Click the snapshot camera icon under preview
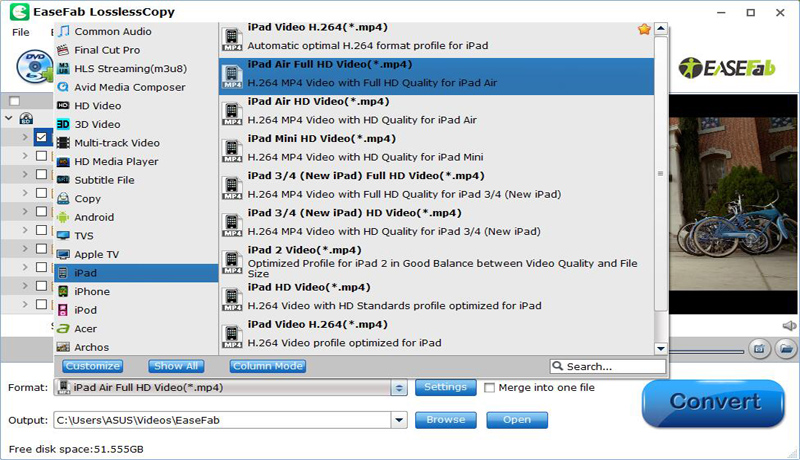Viewport: 800px width, 460px height. pyautogui.click(x=759, y=349)
